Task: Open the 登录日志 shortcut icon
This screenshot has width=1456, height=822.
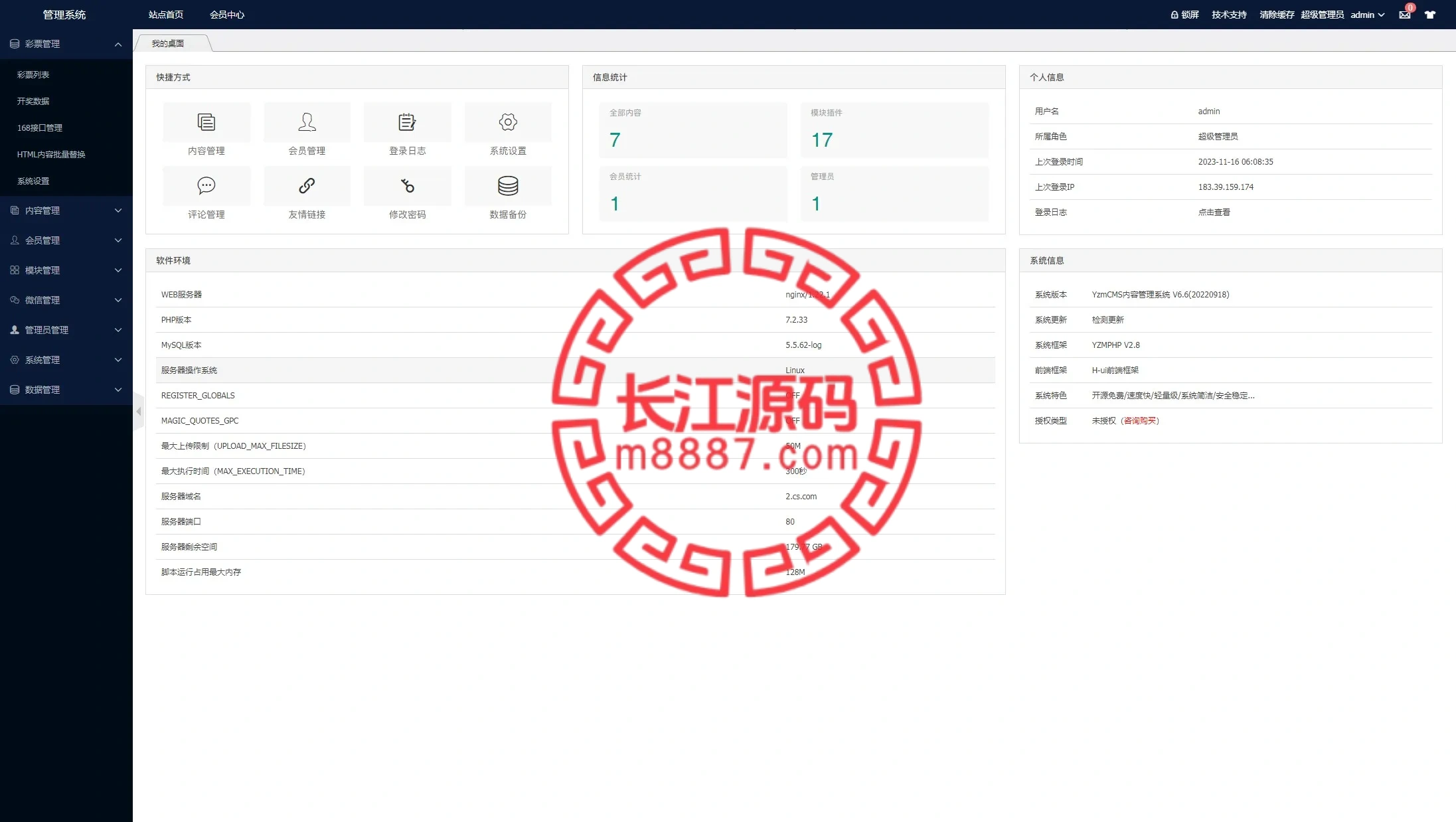Action: [407, 122]
